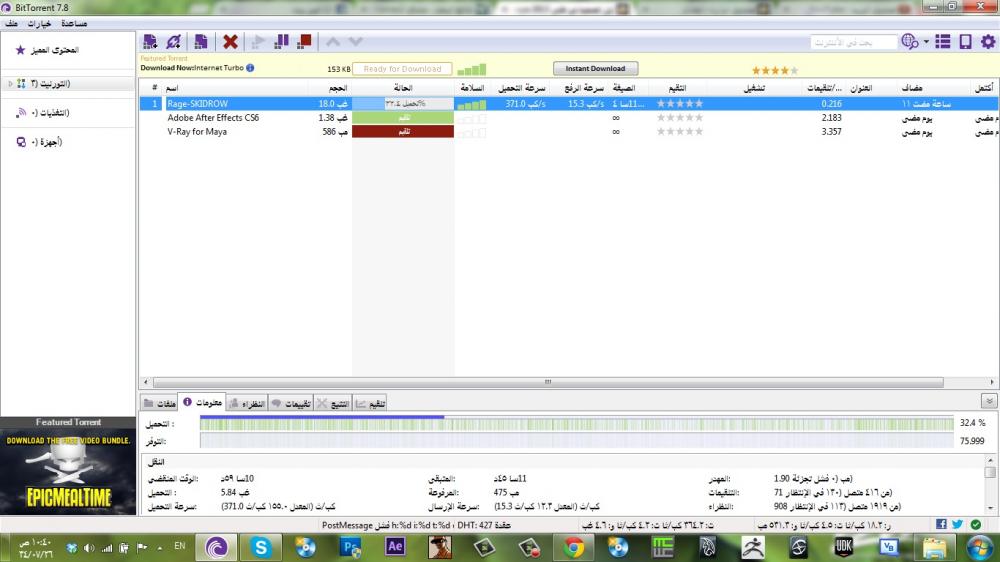Select the Feeds (0) sidebar item
This screenshot has width=1000, height=562.
click(43, 113)
